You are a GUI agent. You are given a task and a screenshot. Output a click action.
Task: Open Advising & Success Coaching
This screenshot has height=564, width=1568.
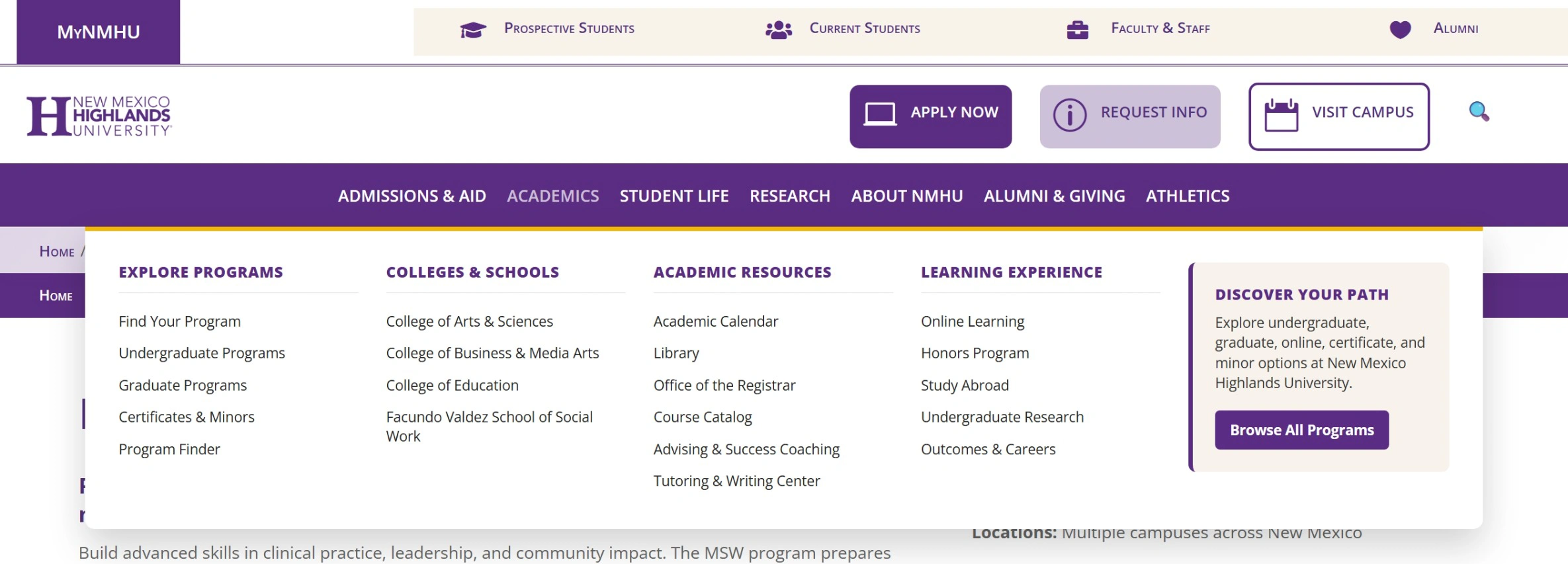[746, 450]
